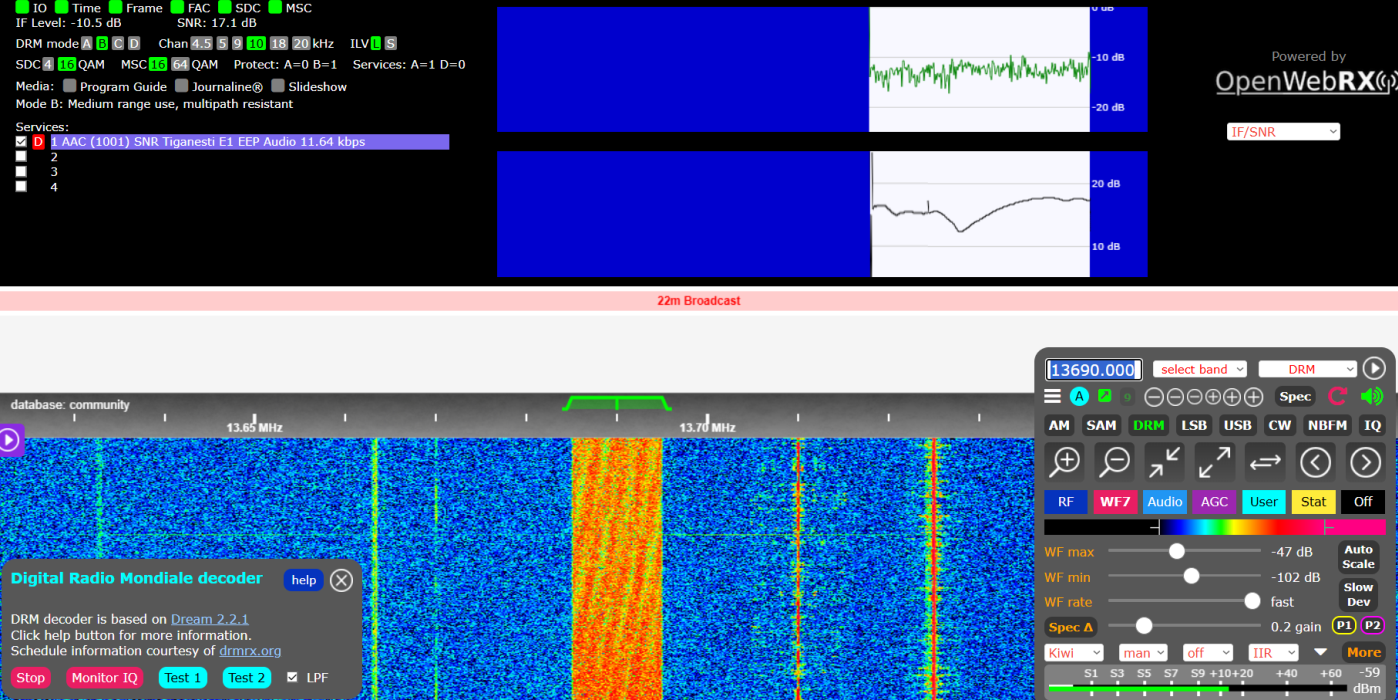Switch to the WF7 tab
The height and width of the screenshot is (700, 1398).
click(1115, 501)
